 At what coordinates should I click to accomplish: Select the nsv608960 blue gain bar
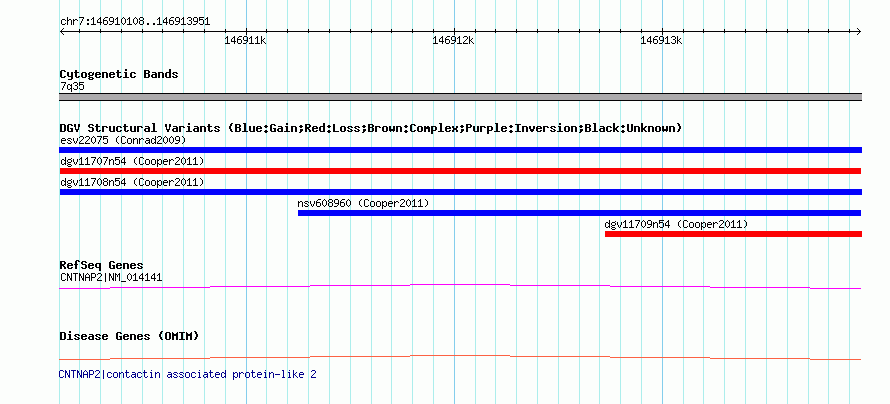[580, 213]
